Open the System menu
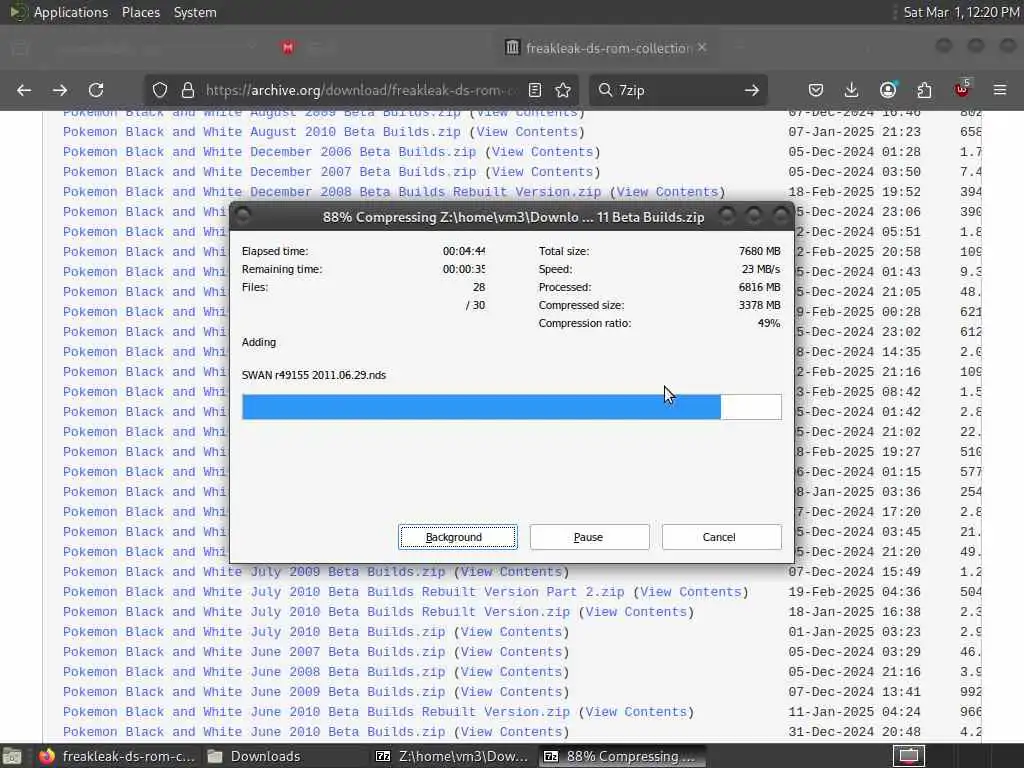Viewport: 1024px width, 768px height. coord(195,12)
